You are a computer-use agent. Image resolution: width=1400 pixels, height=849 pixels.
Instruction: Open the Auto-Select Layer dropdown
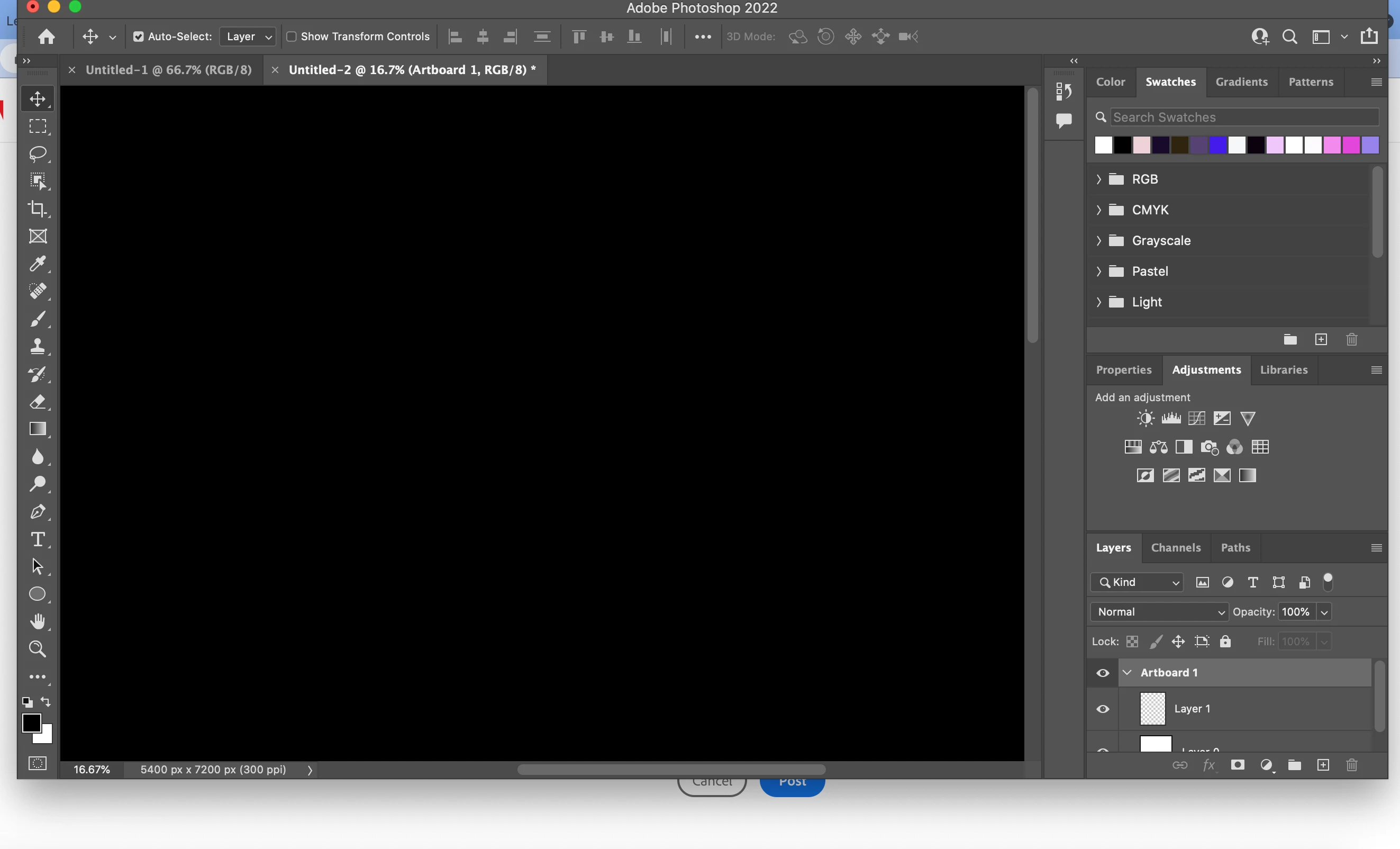(248, 37)
